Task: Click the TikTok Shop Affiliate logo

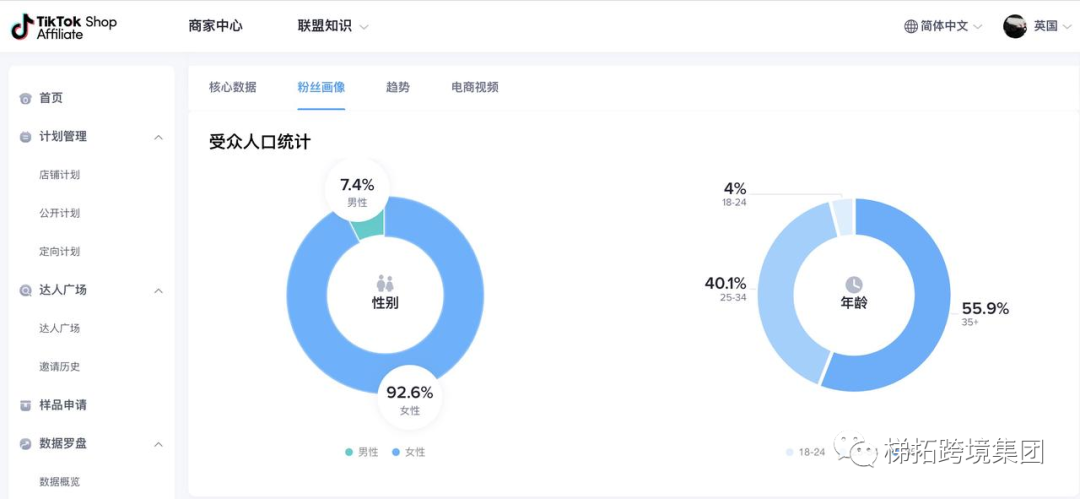Action: (x=64, y=27)
